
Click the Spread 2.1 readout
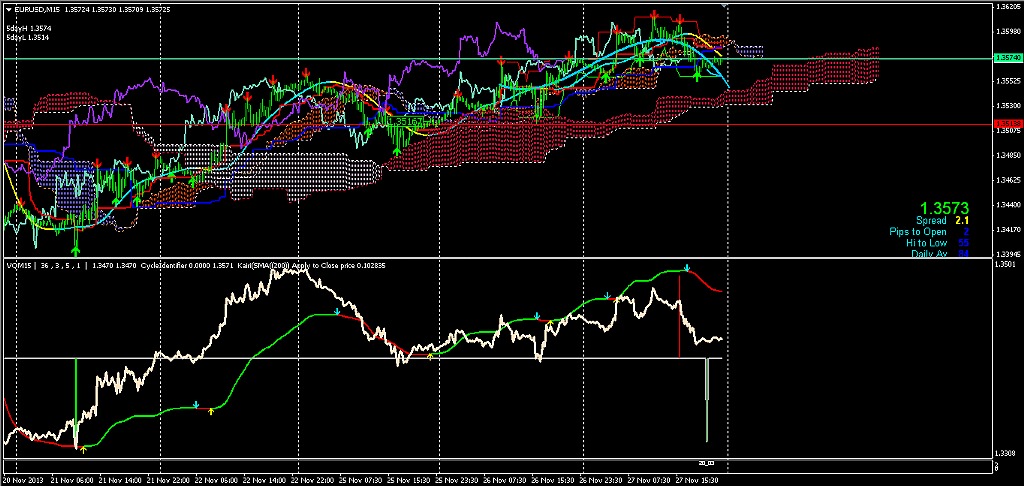click(941, 221)
